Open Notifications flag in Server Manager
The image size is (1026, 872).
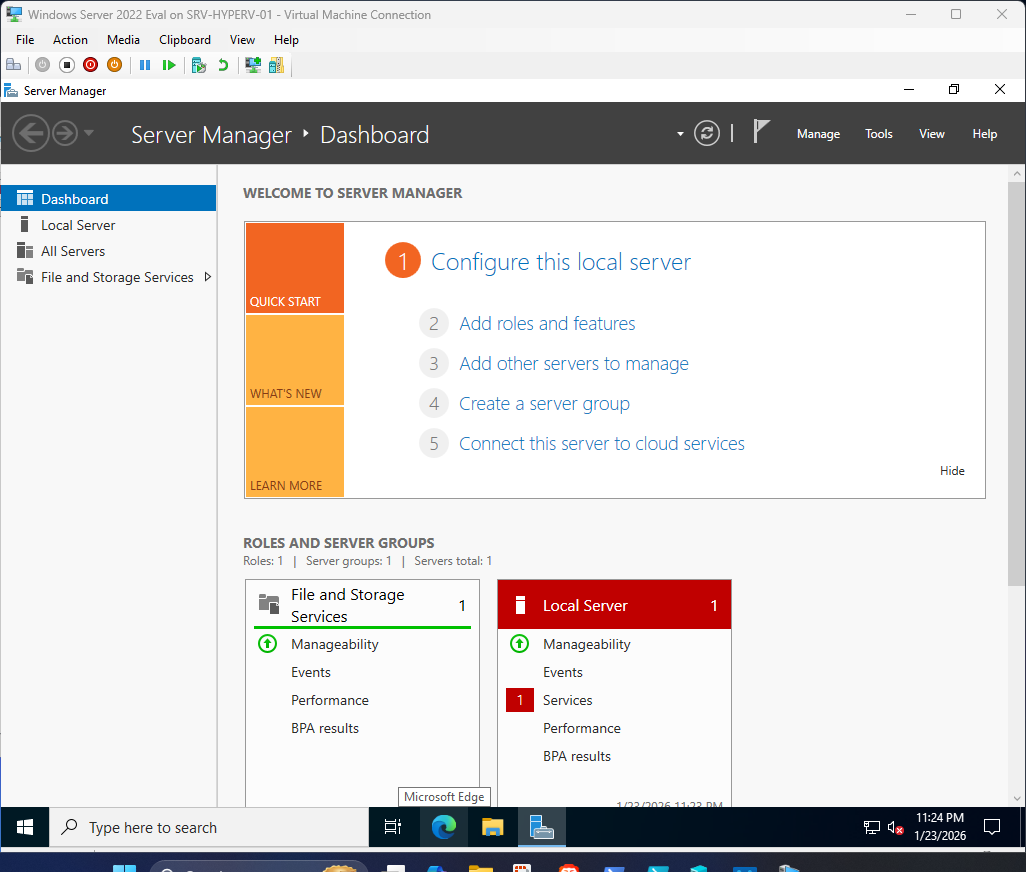tap(761, 131)
